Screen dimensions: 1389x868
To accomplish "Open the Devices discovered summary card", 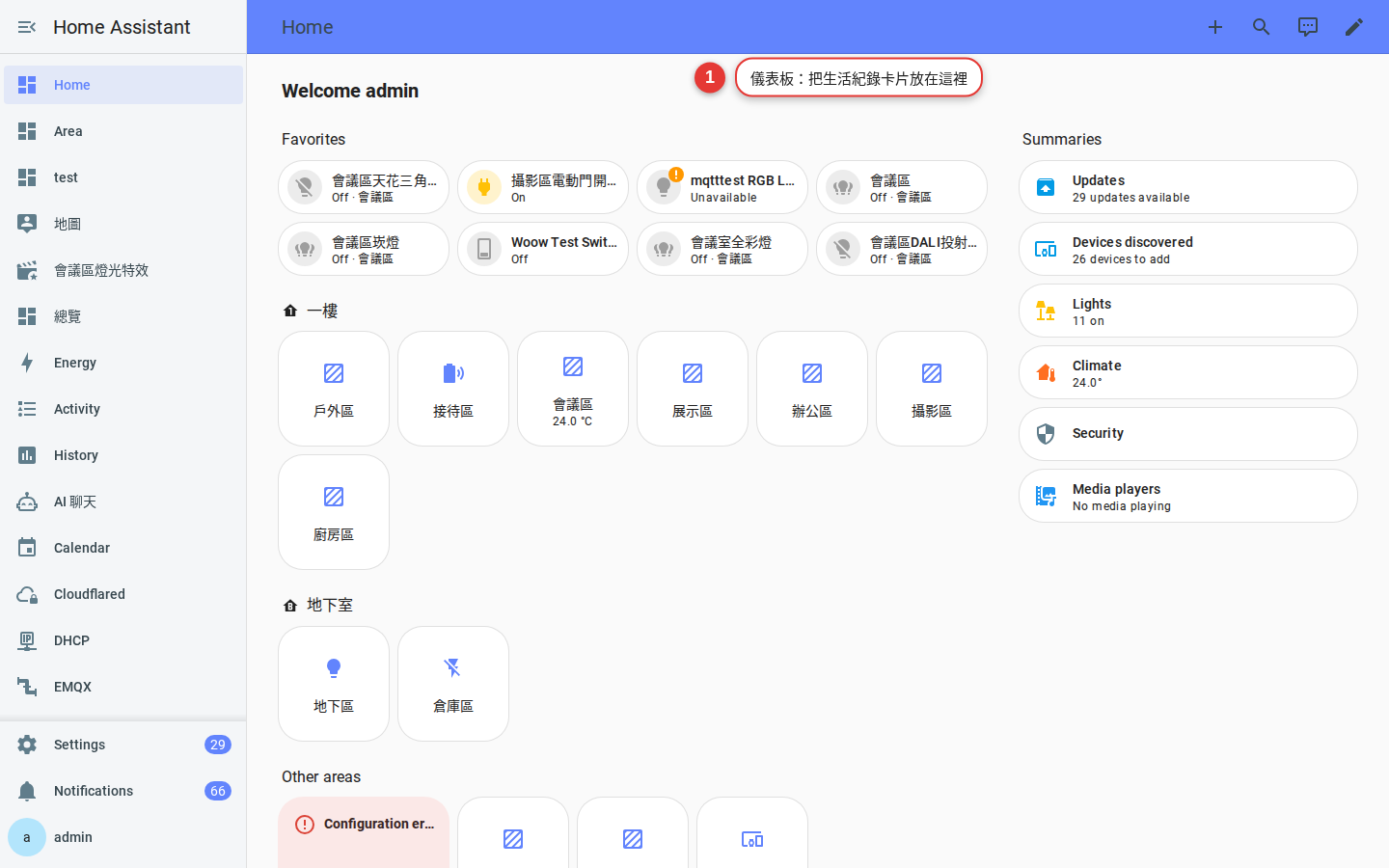I will pos(1188,249).
